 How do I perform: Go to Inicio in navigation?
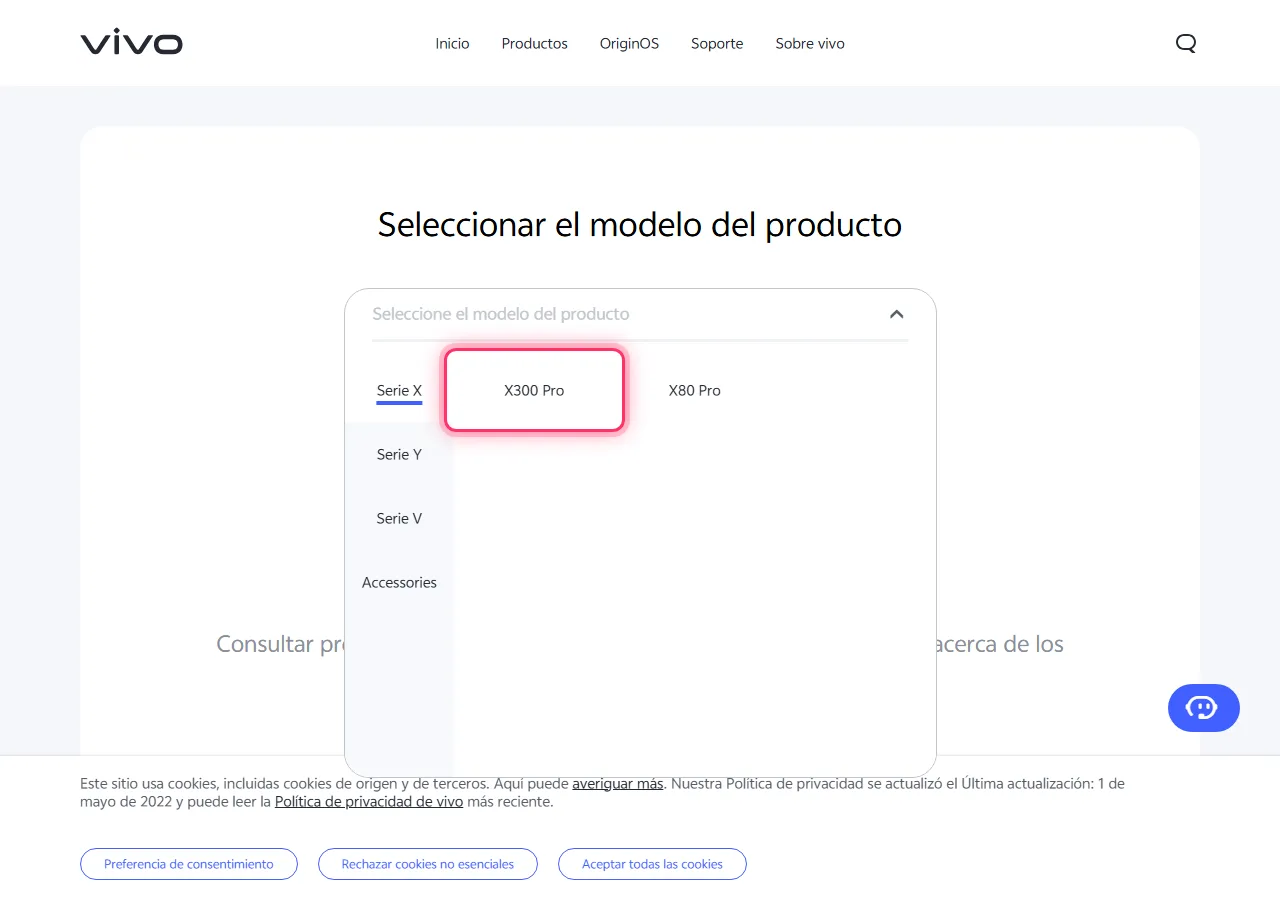click(452, 43)
